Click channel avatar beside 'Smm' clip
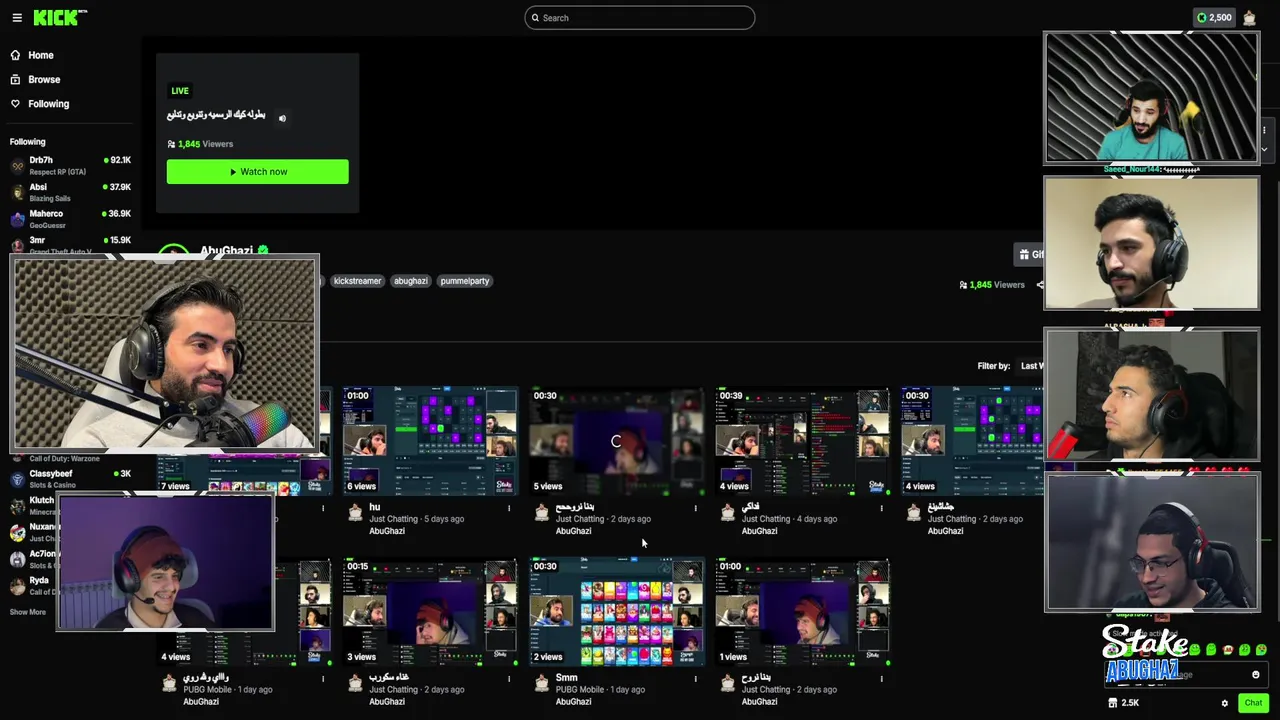Viewport: 1280px width, 720px height. point(541,683)
